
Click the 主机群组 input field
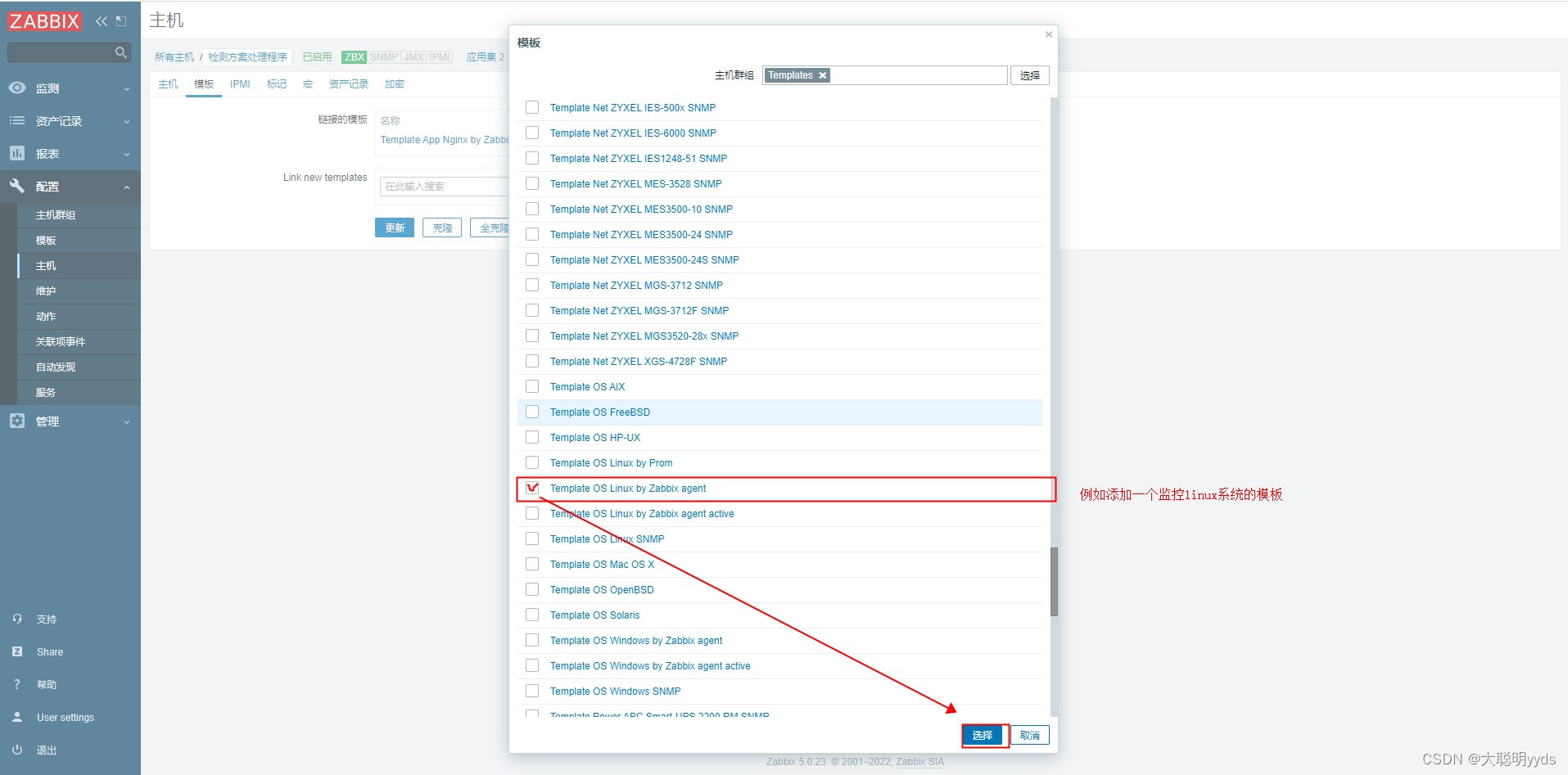click(884, 75)
